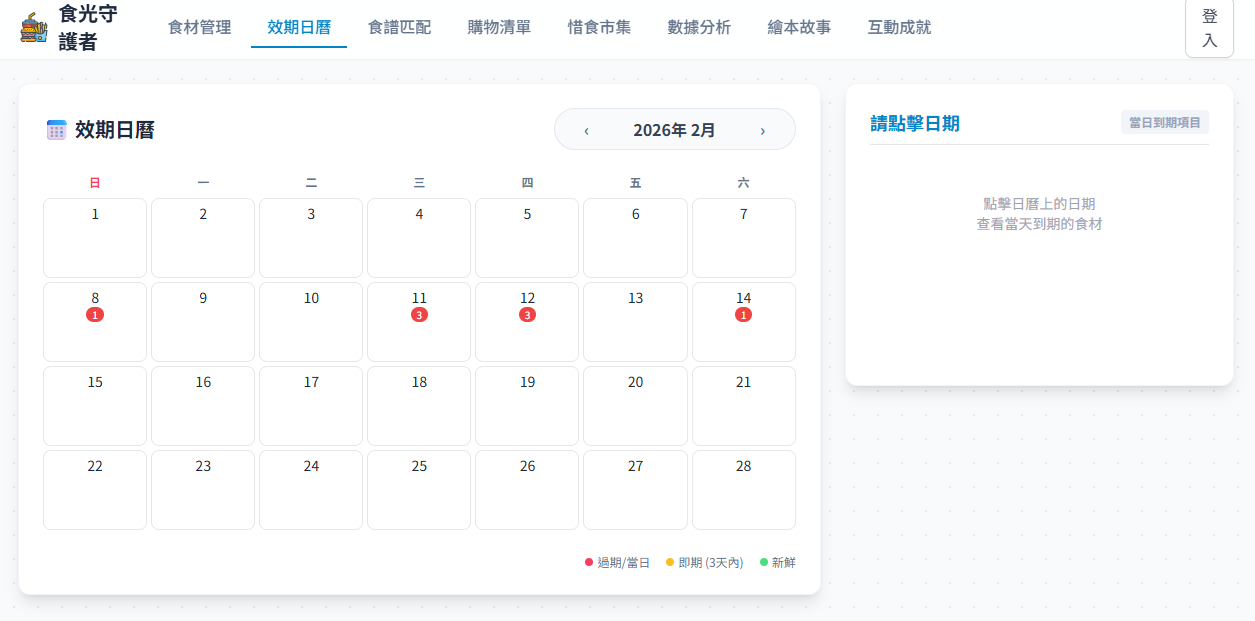Click the red badge on February 11
The height and width of the screenshot is (621, 1255).
[x=419, y=315]
